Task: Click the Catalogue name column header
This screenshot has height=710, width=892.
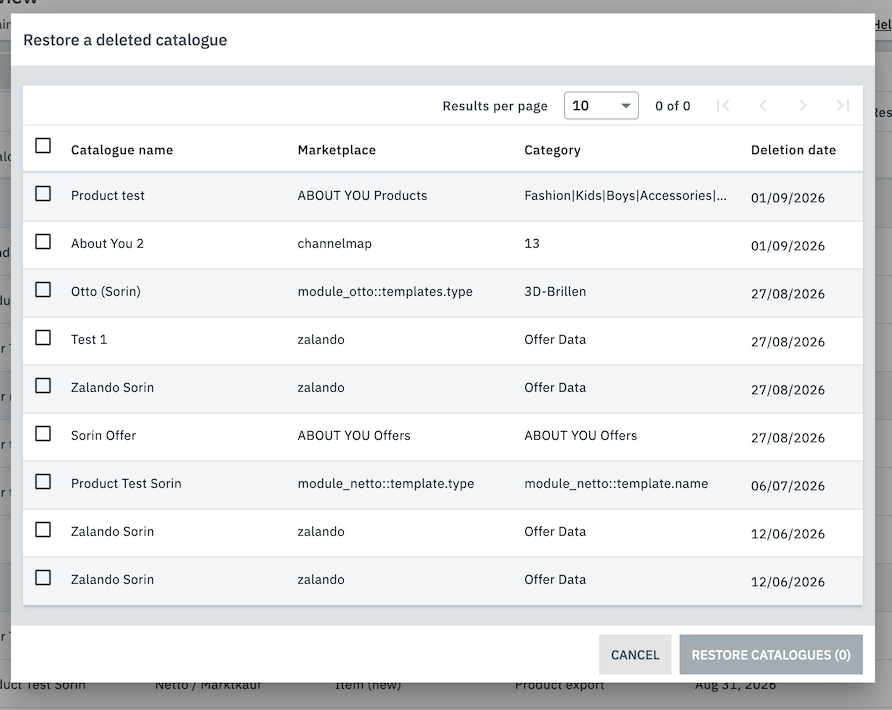Action: (122, 150)
